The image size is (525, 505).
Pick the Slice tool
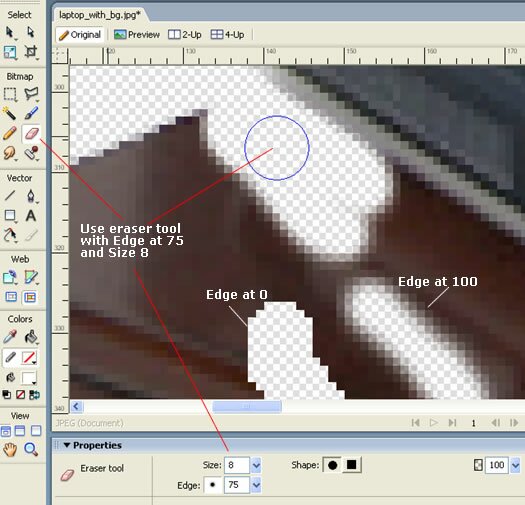pyautogui.click(x=31, y=278)
